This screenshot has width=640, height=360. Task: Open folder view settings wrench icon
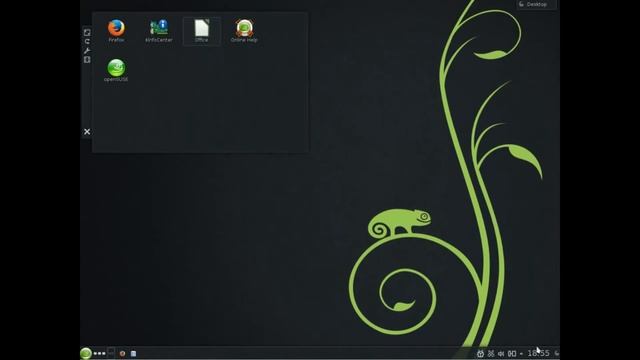click(87, 51)
